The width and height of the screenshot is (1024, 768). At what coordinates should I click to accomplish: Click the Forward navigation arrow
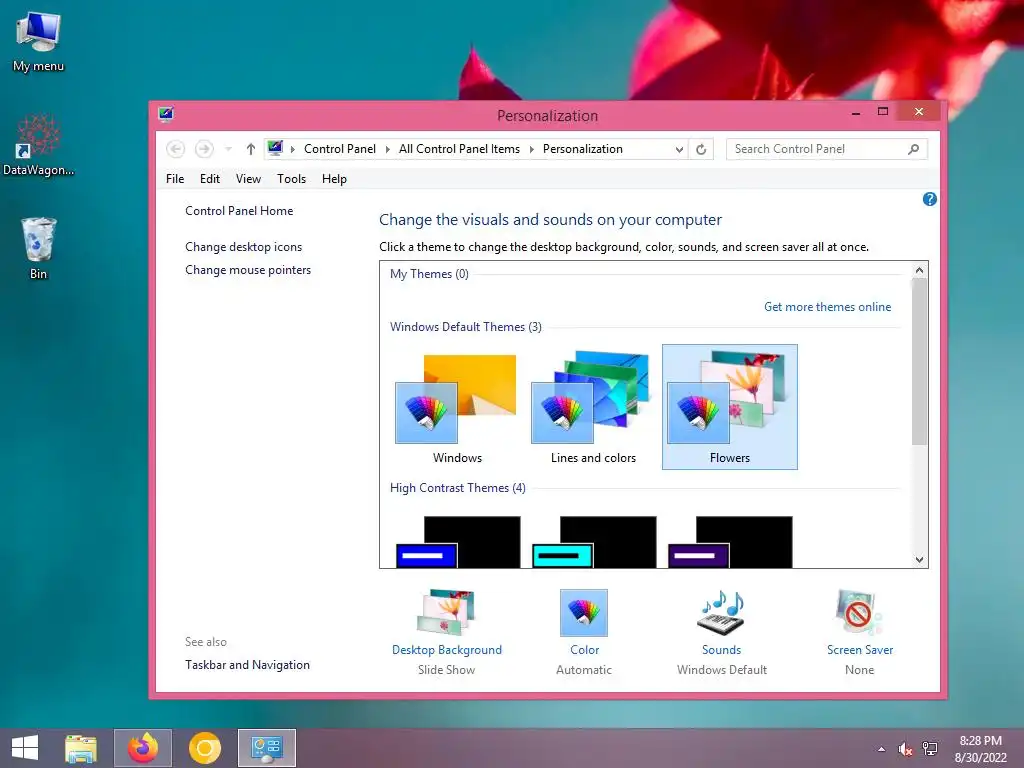[x=204, y=149]
